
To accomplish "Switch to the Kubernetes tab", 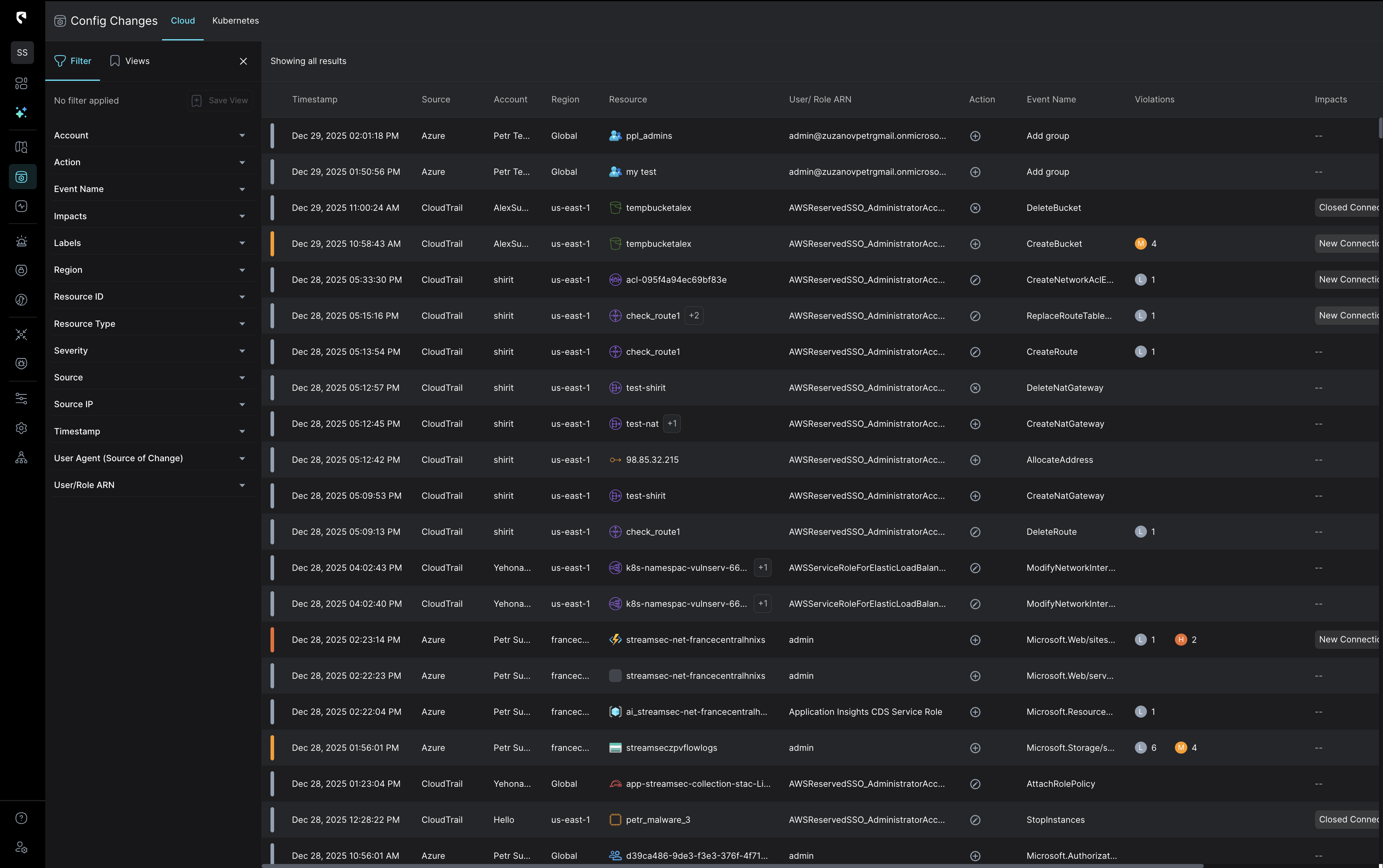I will coord(235,21).
